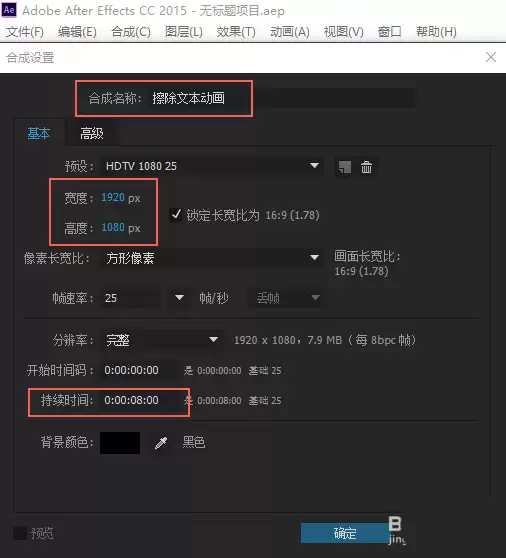Open the frame rate dropdown arrow
Viewport: 506px width, 558px height.
[x=179, y=298]
